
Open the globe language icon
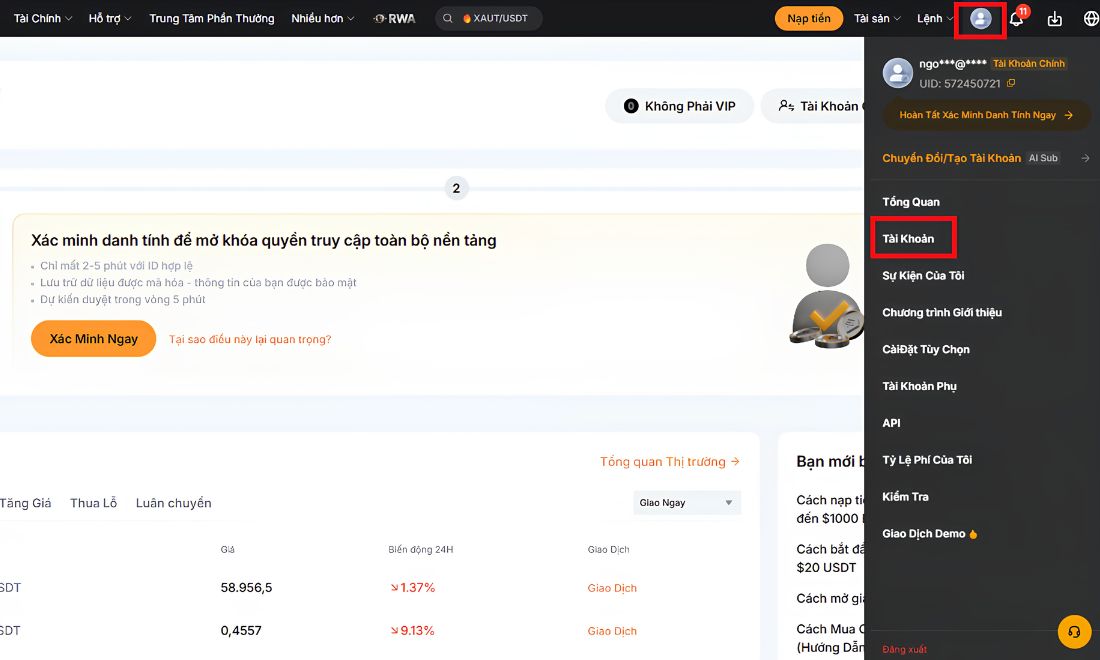click(1091, 19)
